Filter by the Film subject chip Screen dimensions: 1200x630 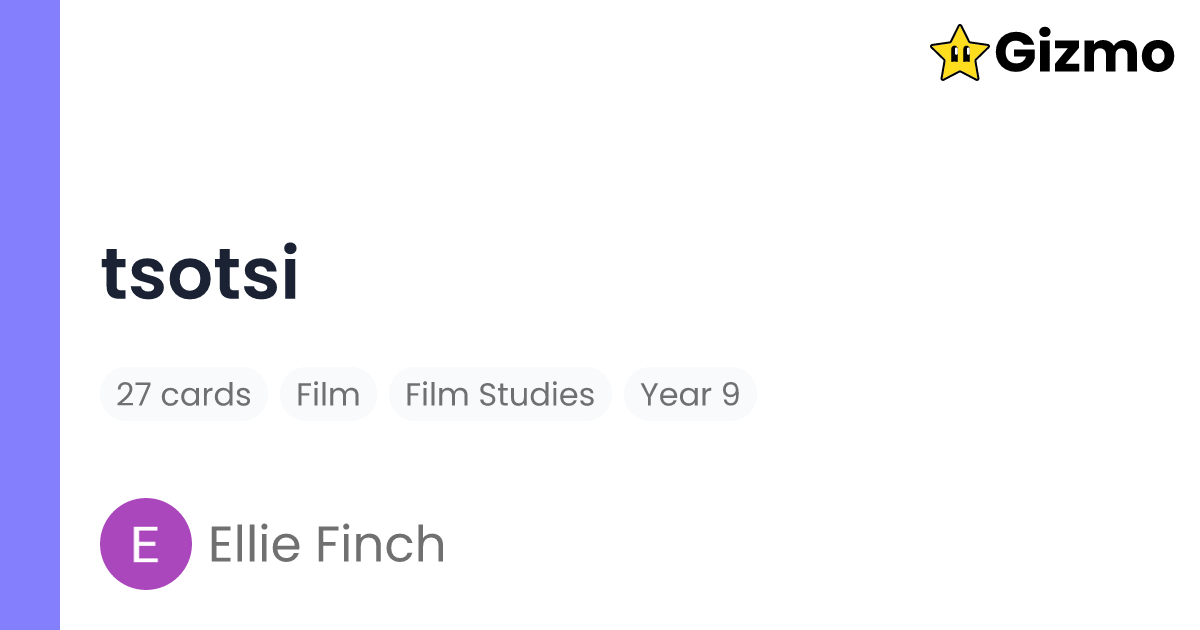328,394
